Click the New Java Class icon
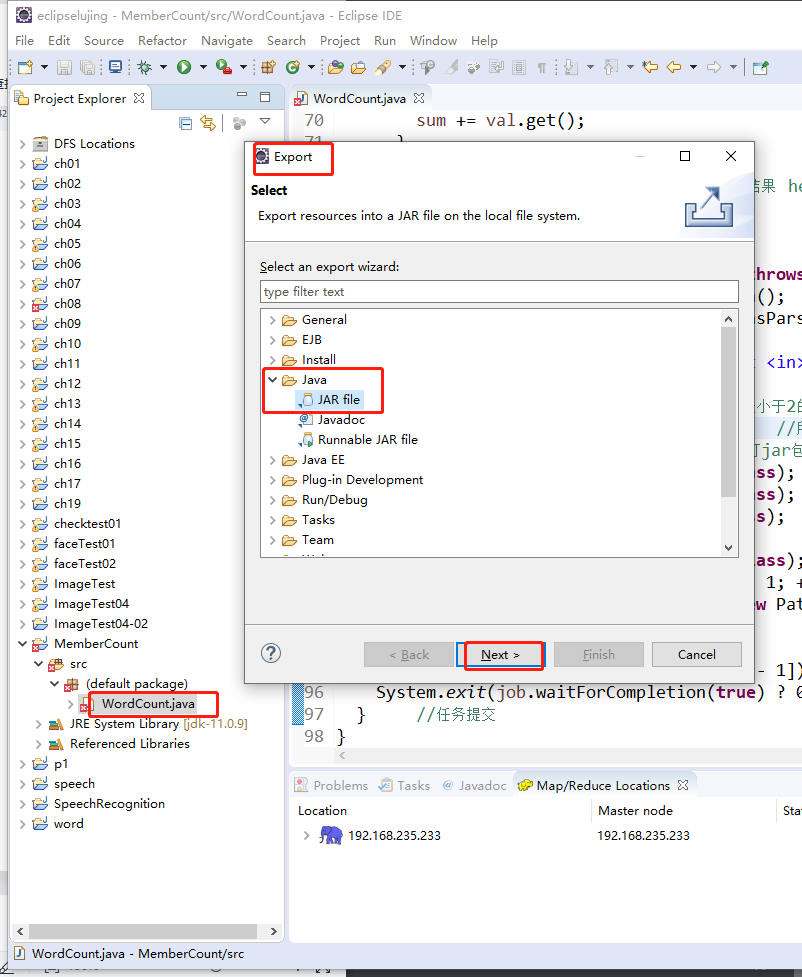Screen dimensions: 802x977 (x=293, y=67)
